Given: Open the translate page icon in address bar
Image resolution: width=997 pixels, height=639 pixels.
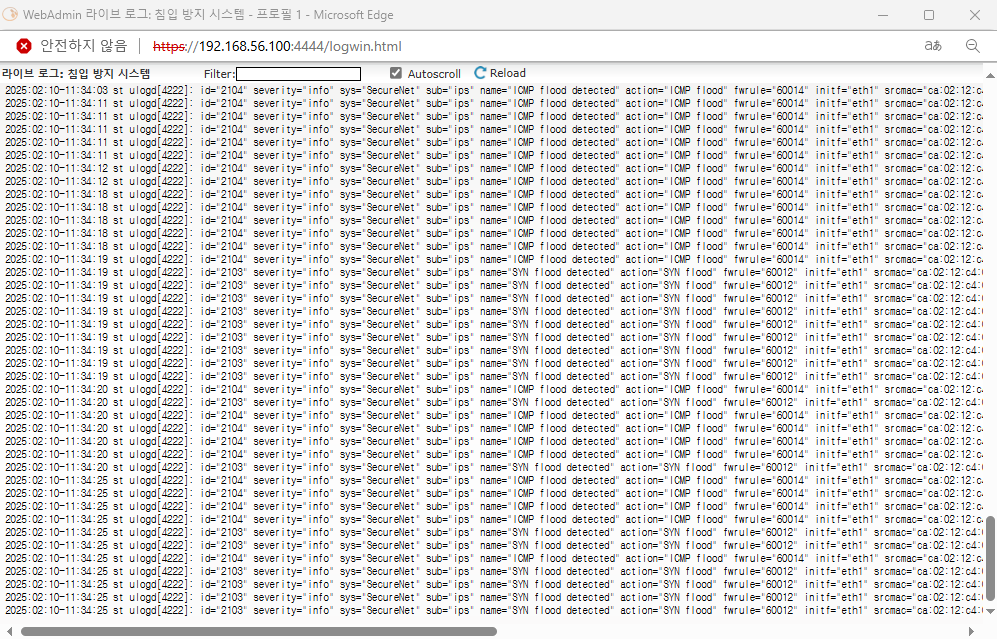Looking at the screenshot, I should click(933, 46).
